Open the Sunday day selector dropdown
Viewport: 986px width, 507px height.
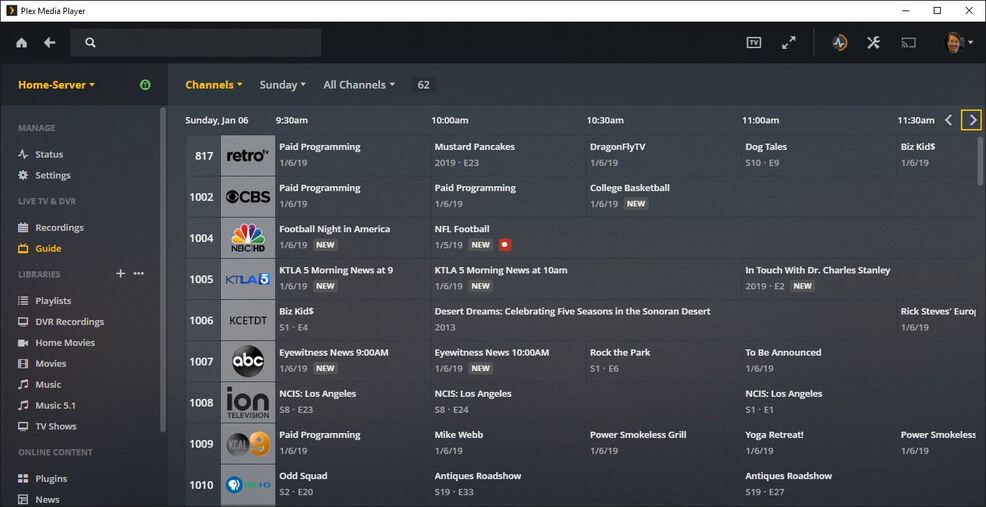pos(282,84)
